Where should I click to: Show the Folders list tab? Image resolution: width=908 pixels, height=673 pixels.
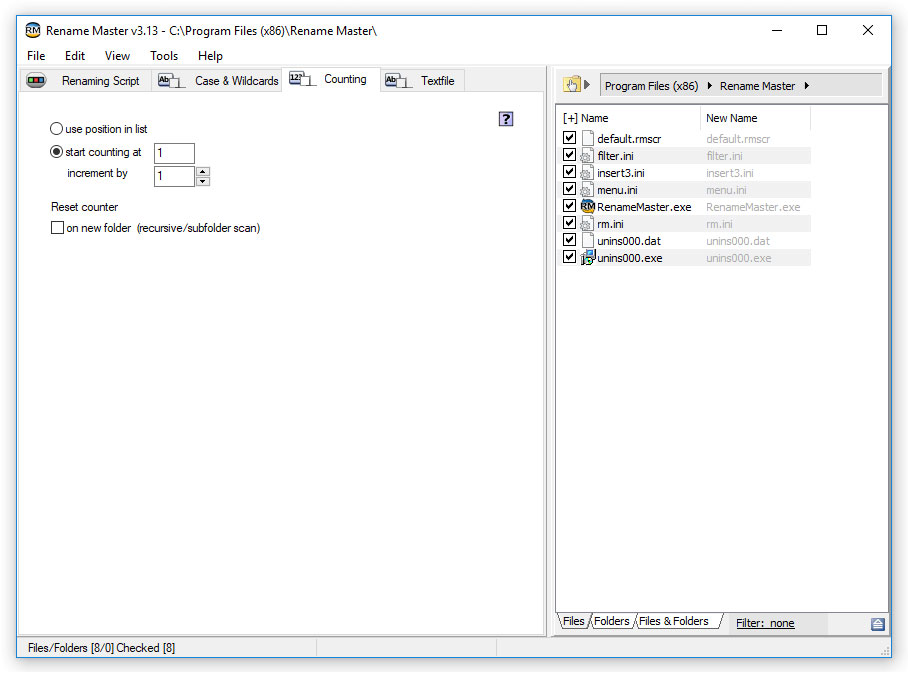click(612, 621)
